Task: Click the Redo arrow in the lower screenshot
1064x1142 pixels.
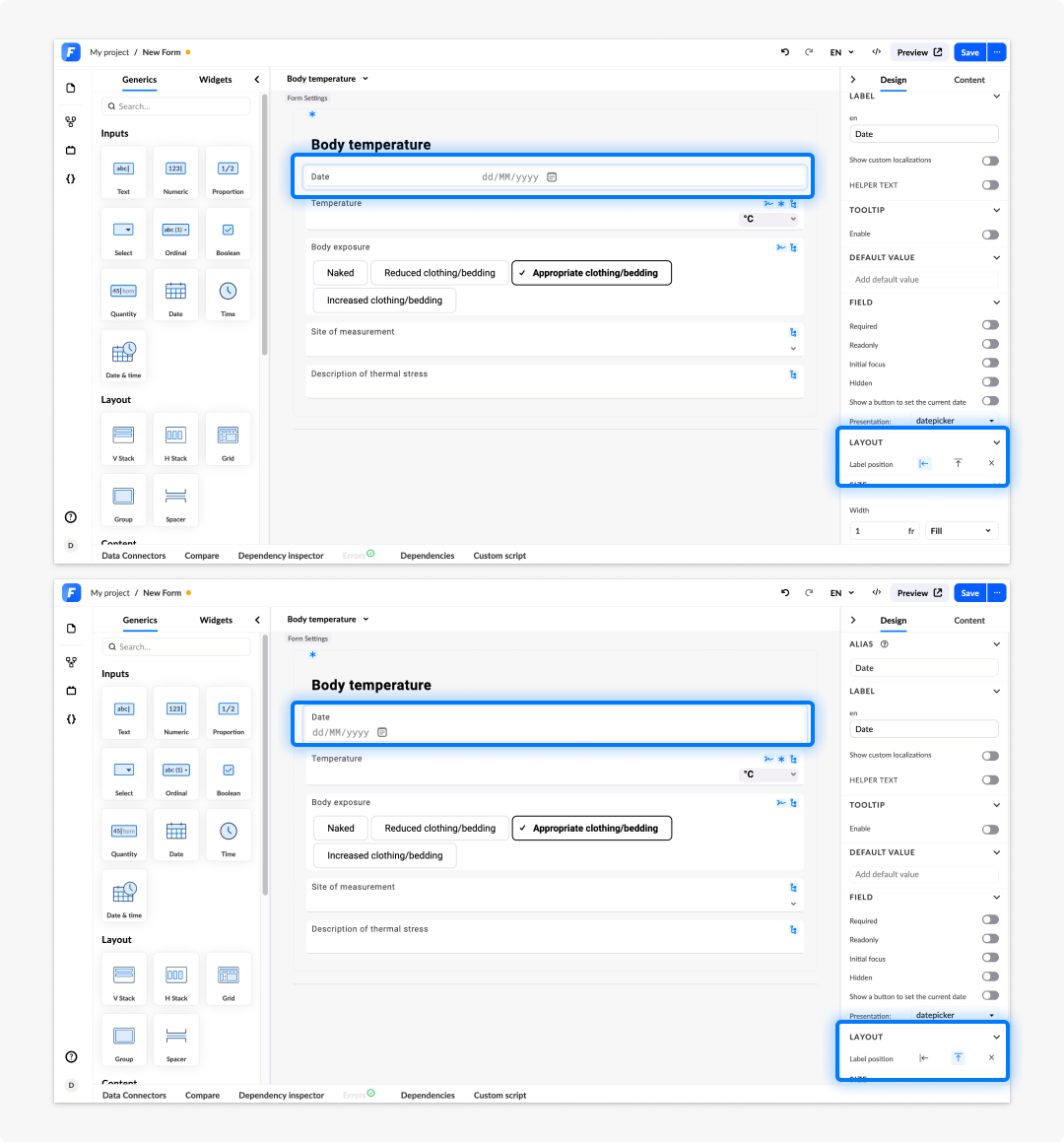Action: (809, 593)
